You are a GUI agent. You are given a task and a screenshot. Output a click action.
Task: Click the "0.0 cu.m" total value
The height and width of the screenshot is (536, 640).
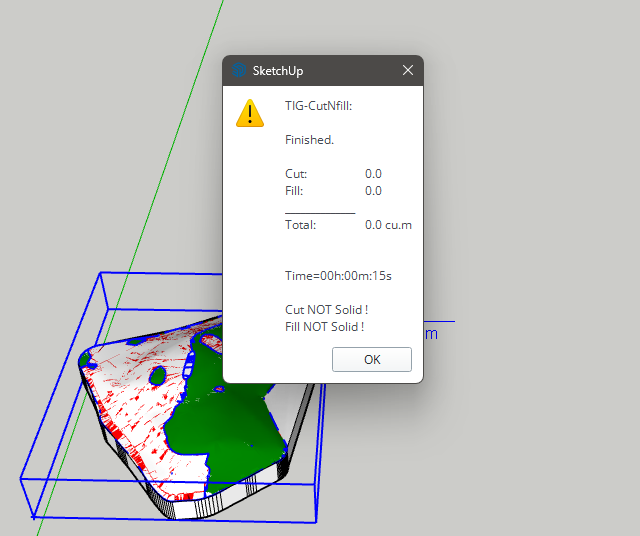pyautogui.click(x=388, y=225)
